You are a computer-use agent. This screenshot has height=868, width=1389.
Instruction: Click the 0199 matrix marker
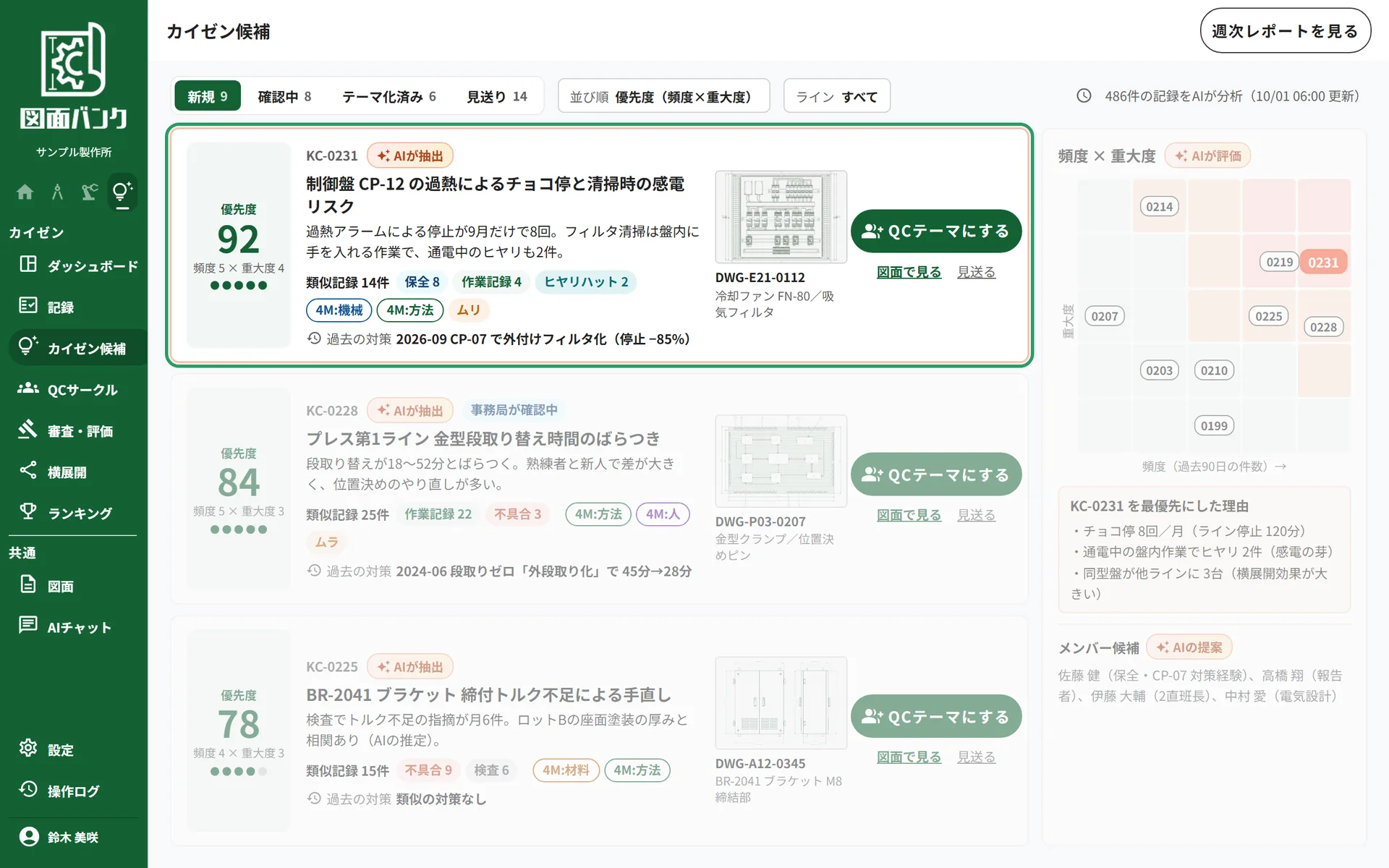tap(1214, 426)
